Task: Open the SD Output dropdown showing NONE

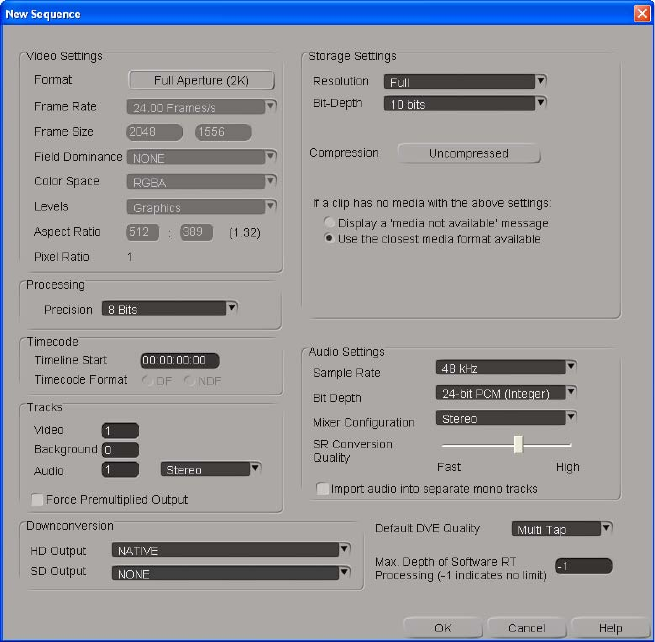Action: point(231,573)
